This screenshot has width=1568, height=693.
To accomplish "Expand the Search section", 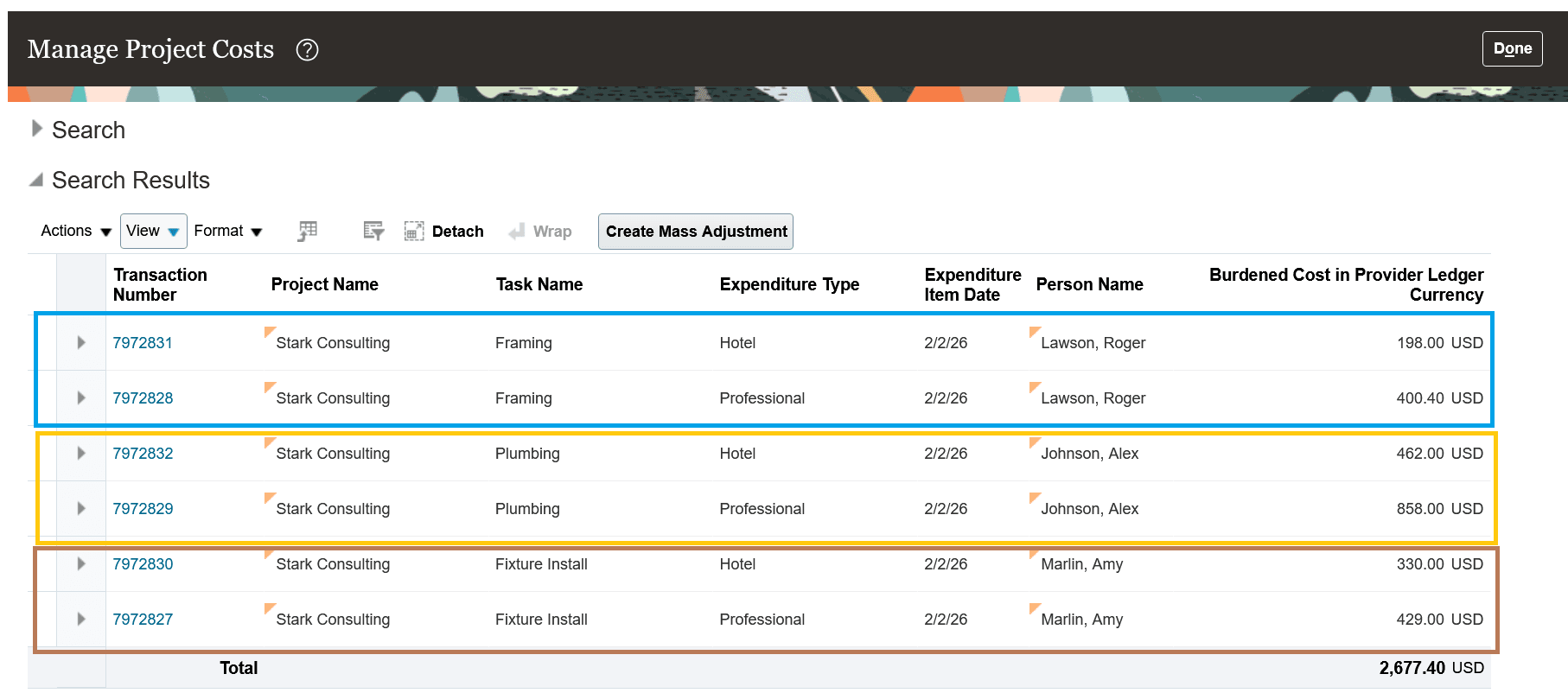I will pyautogui.click(x=38, y=128).
